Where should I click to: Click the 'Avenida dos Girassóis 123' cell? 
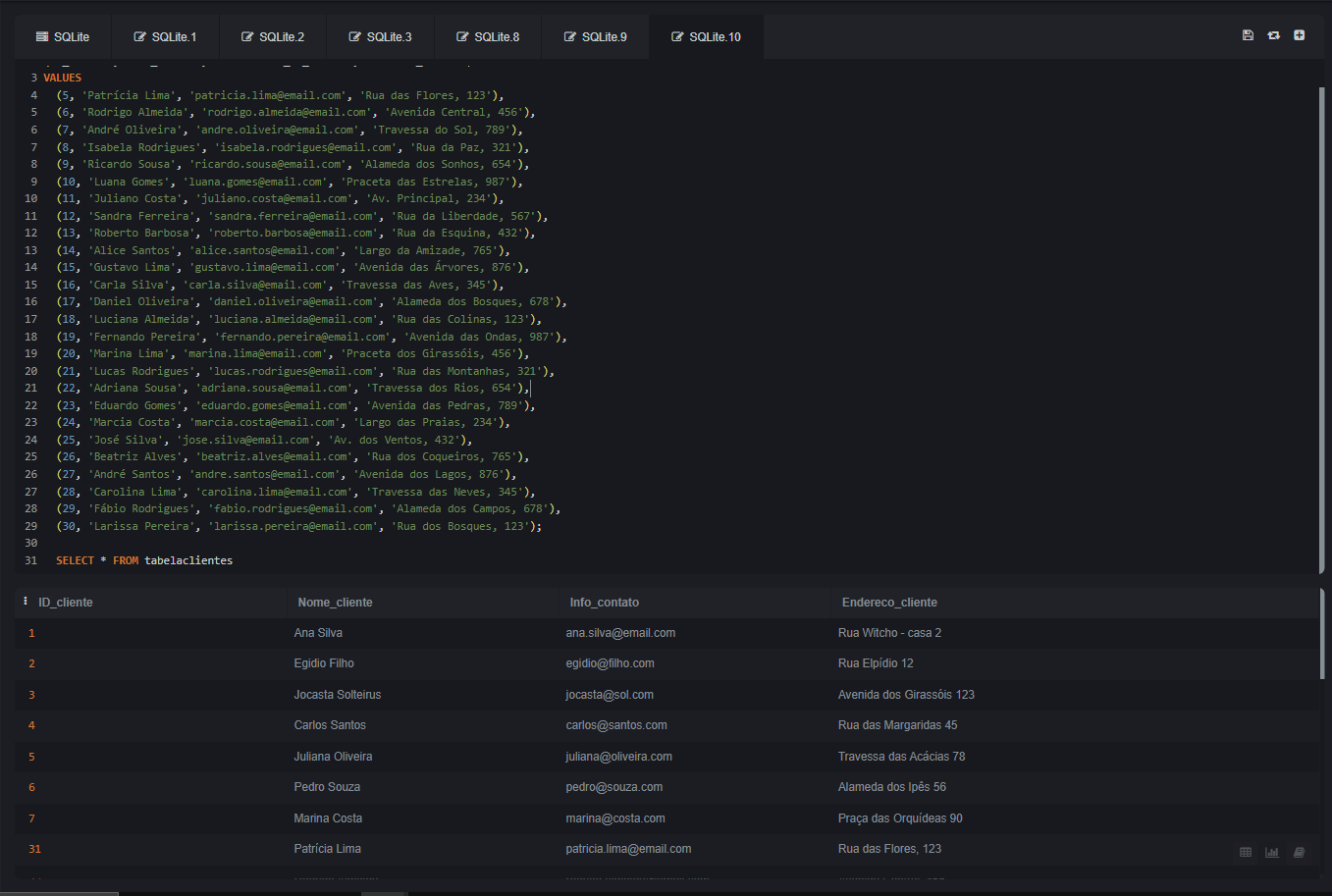[906, 695]
